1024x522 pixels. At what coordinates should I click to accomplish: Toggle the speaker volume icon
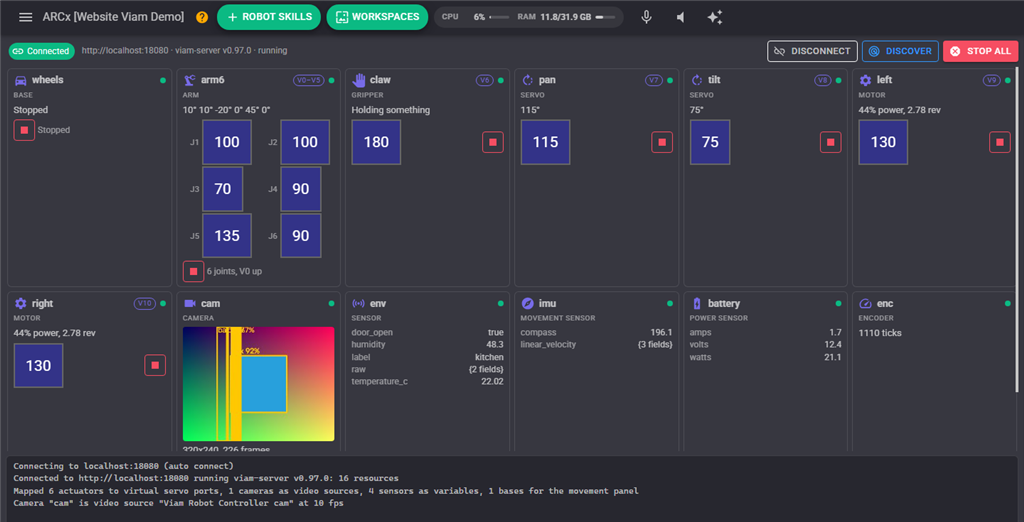[x=680, y=17]
